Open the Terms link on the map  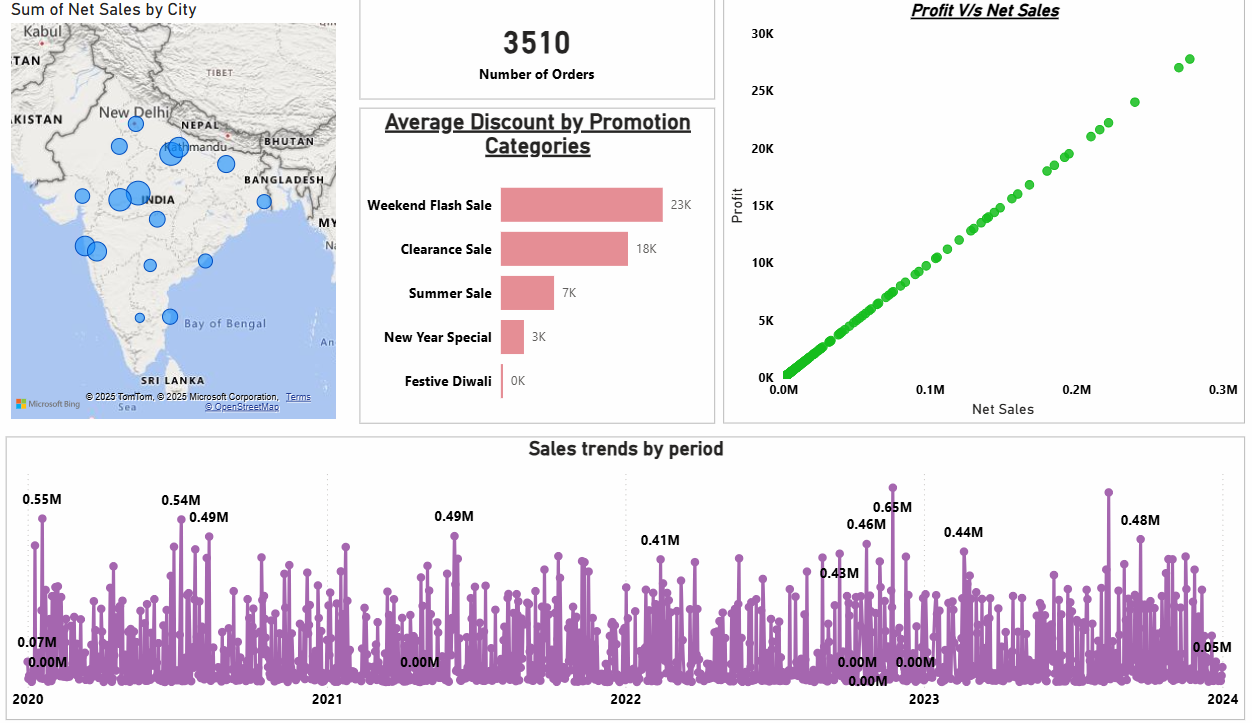[298, 397]
